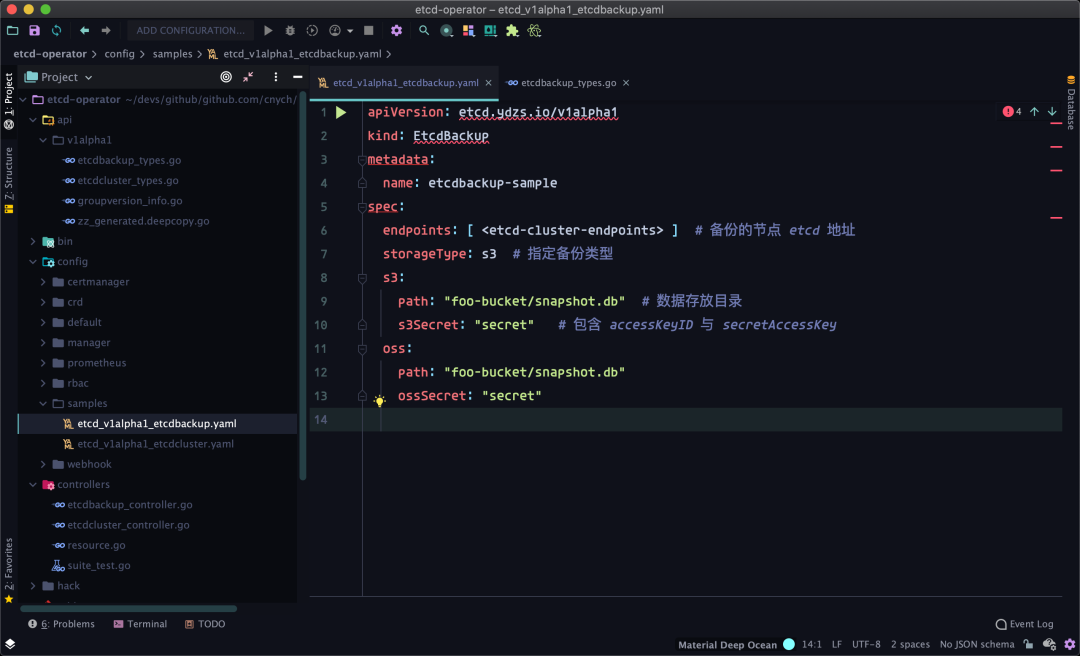
Task: Click the ADD CONFIGURATION button
Action: pos(190,31)
